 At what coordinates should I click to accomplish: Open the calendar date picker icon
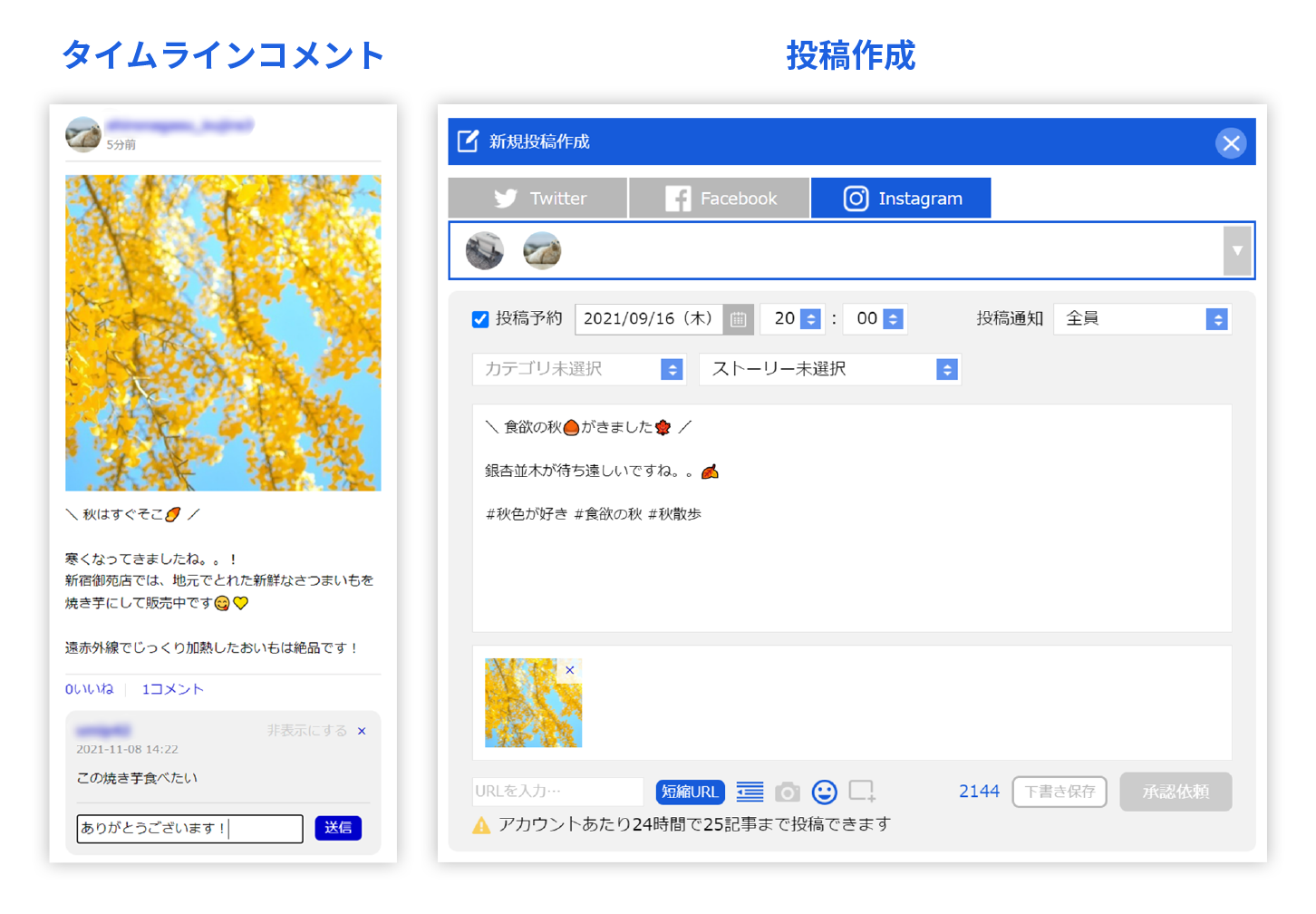[x=738, y=319]
